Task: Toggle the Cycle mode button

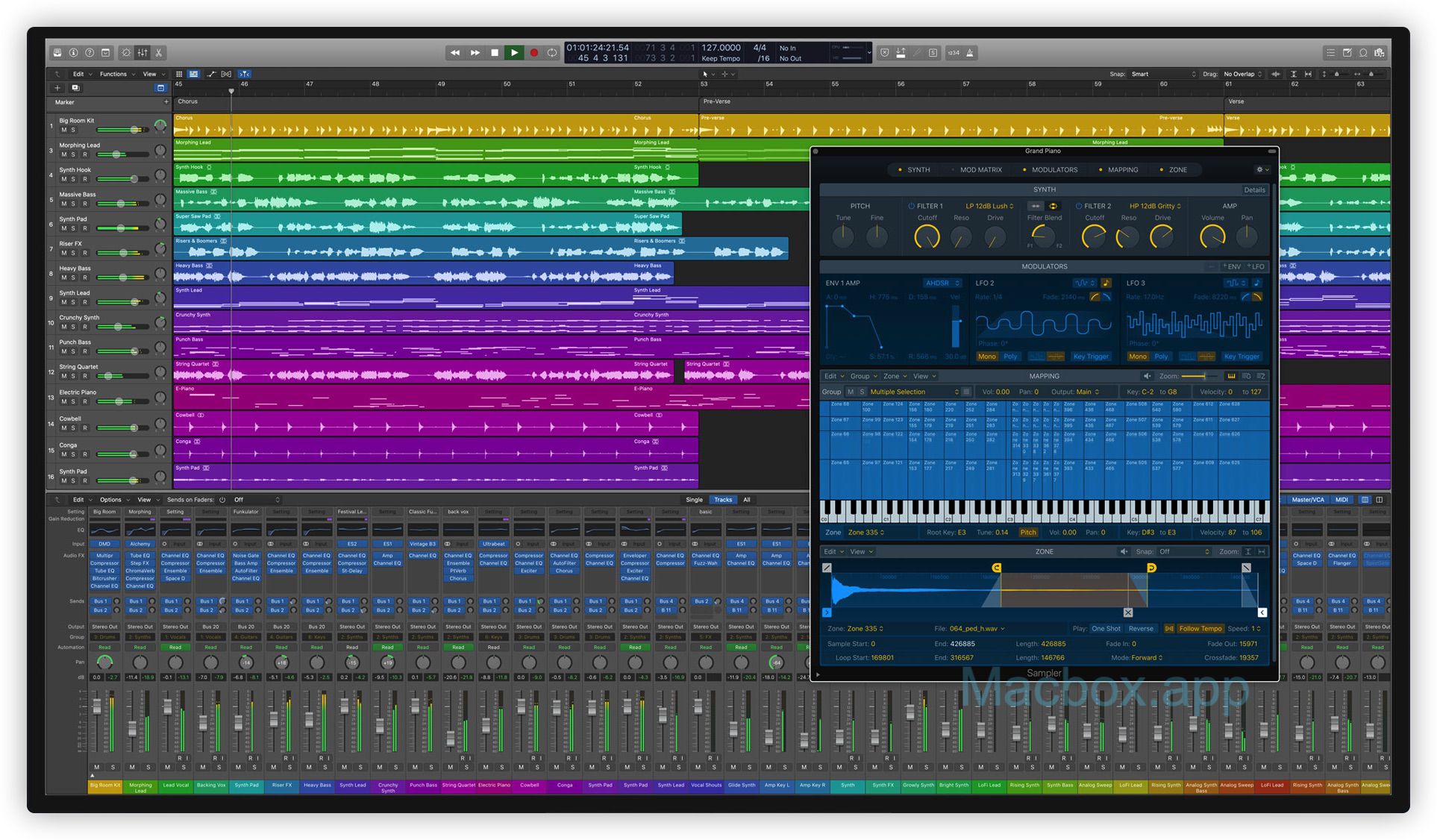Action: pyautogui.click(x=552, y=53)
